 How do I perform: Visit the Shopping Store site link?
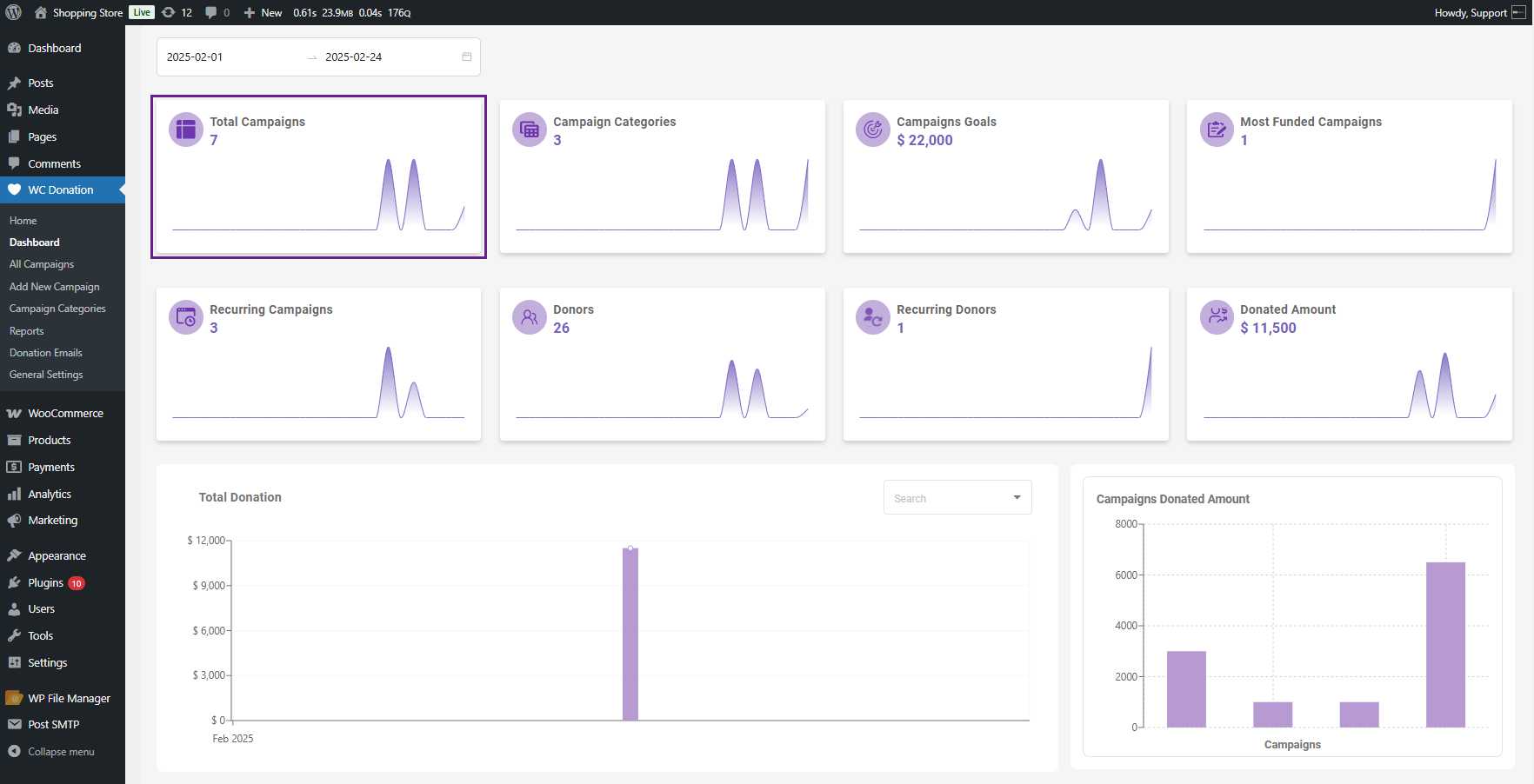87,12
